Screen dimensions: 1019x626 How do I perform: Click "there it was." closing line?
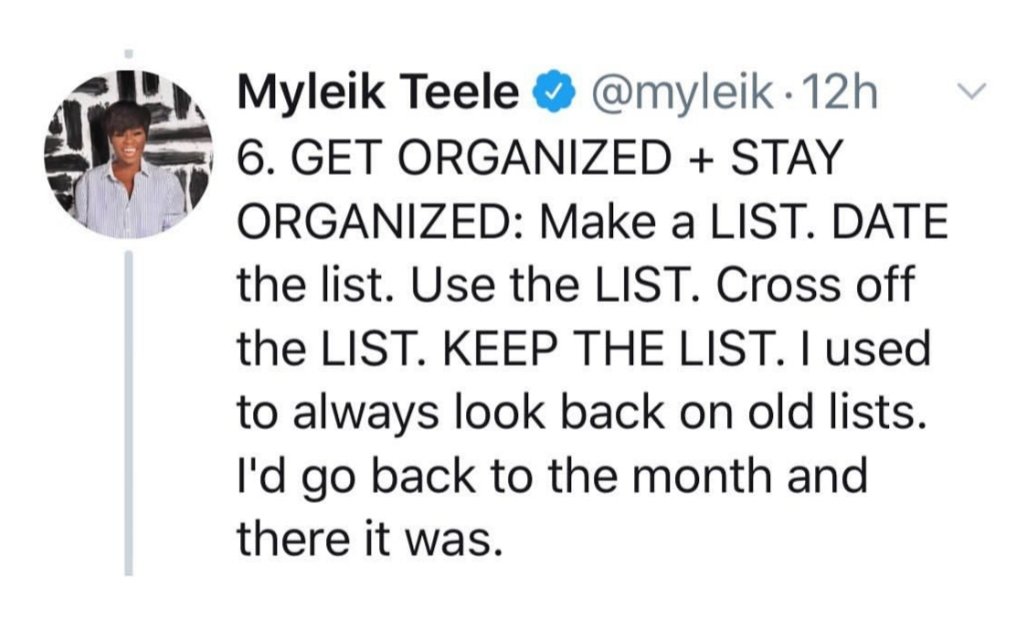366,540
